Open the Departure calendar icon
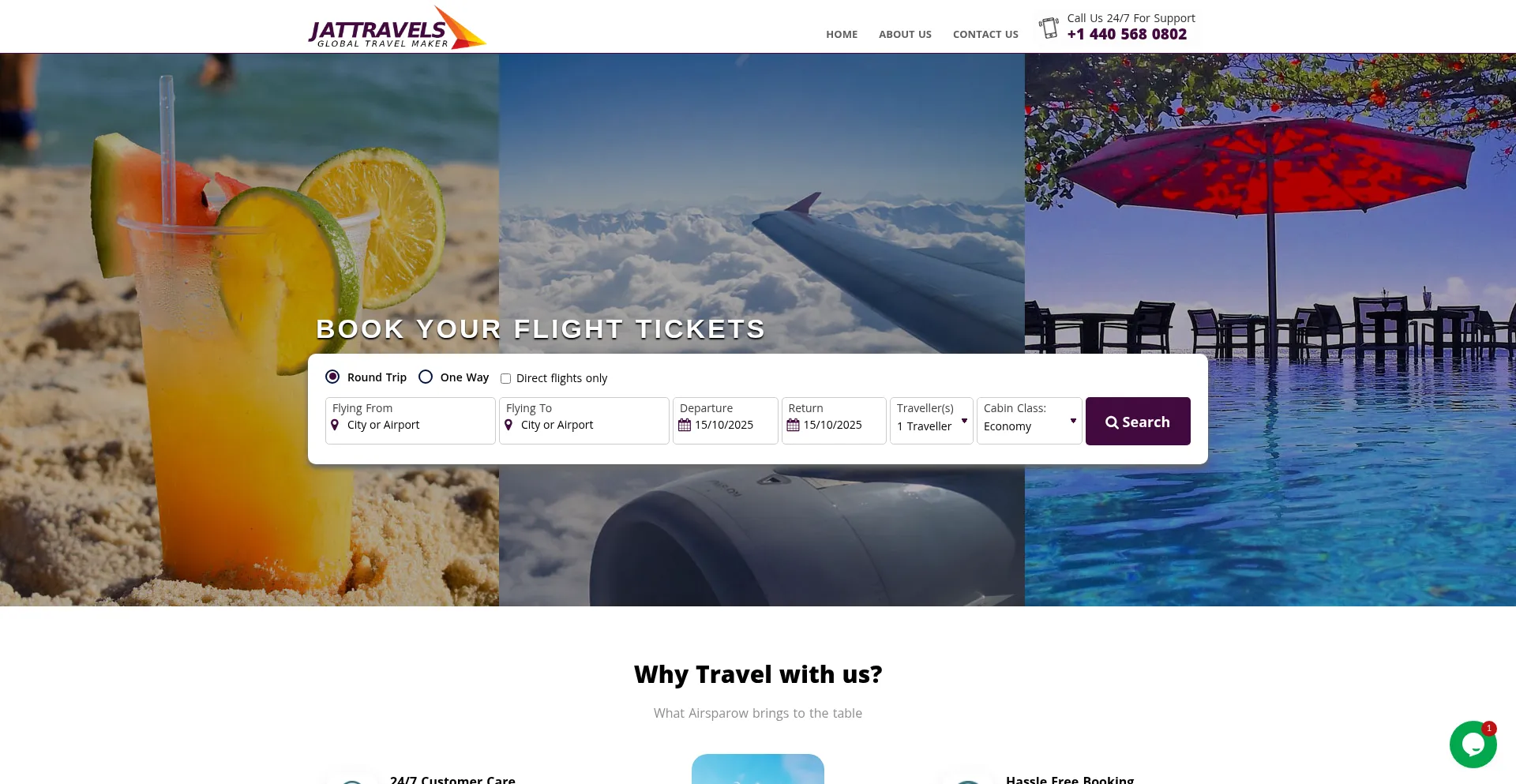The image size is (1516, 784). click(x=685, y=425)
